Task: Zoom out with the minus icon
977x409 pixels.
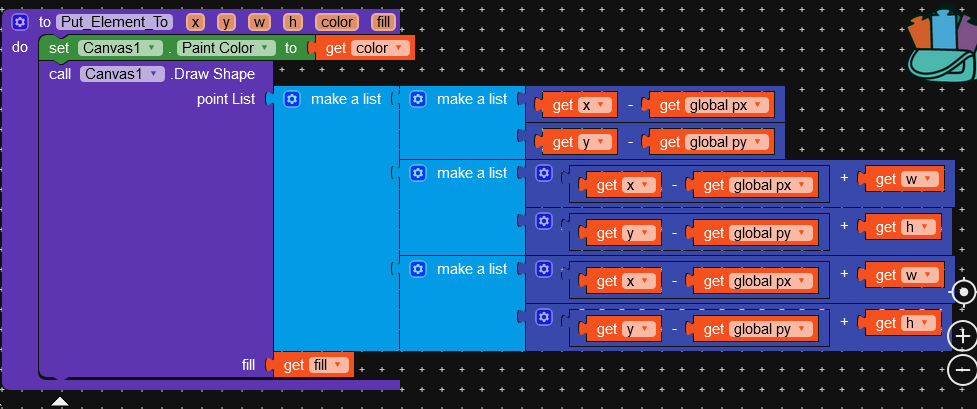Action: 963,370
